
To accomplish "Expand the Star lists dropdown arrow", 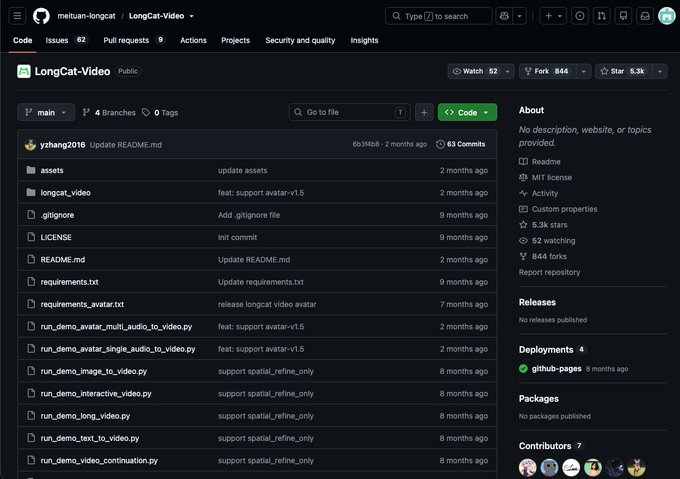I will point(660,71).
